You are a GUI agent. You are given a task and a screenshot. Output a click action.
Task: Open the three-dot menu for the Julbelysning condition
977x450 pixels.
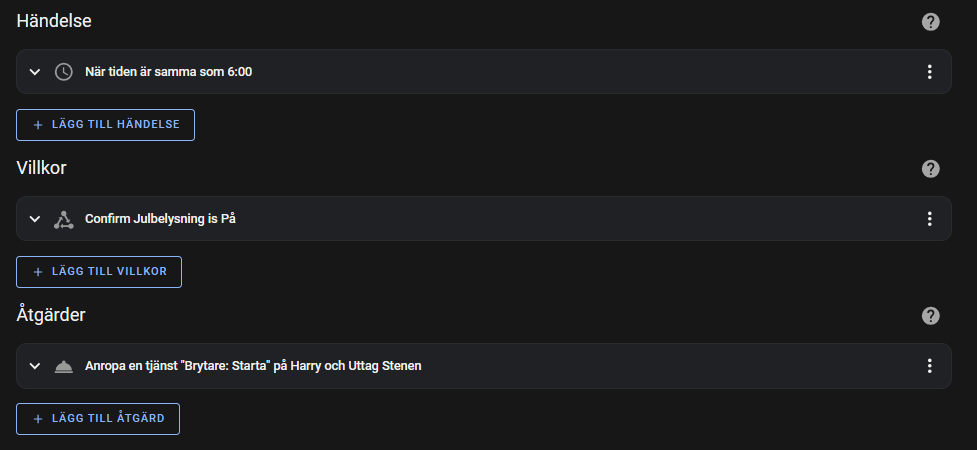coord(929,219)
